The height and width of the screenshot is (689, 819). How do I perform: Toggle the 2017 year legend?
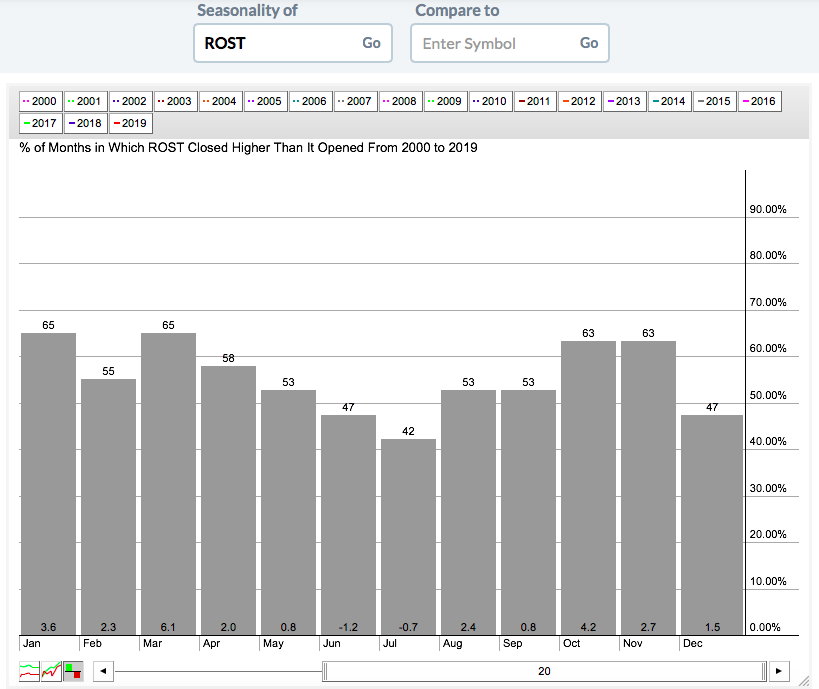[x=40, y=123]
